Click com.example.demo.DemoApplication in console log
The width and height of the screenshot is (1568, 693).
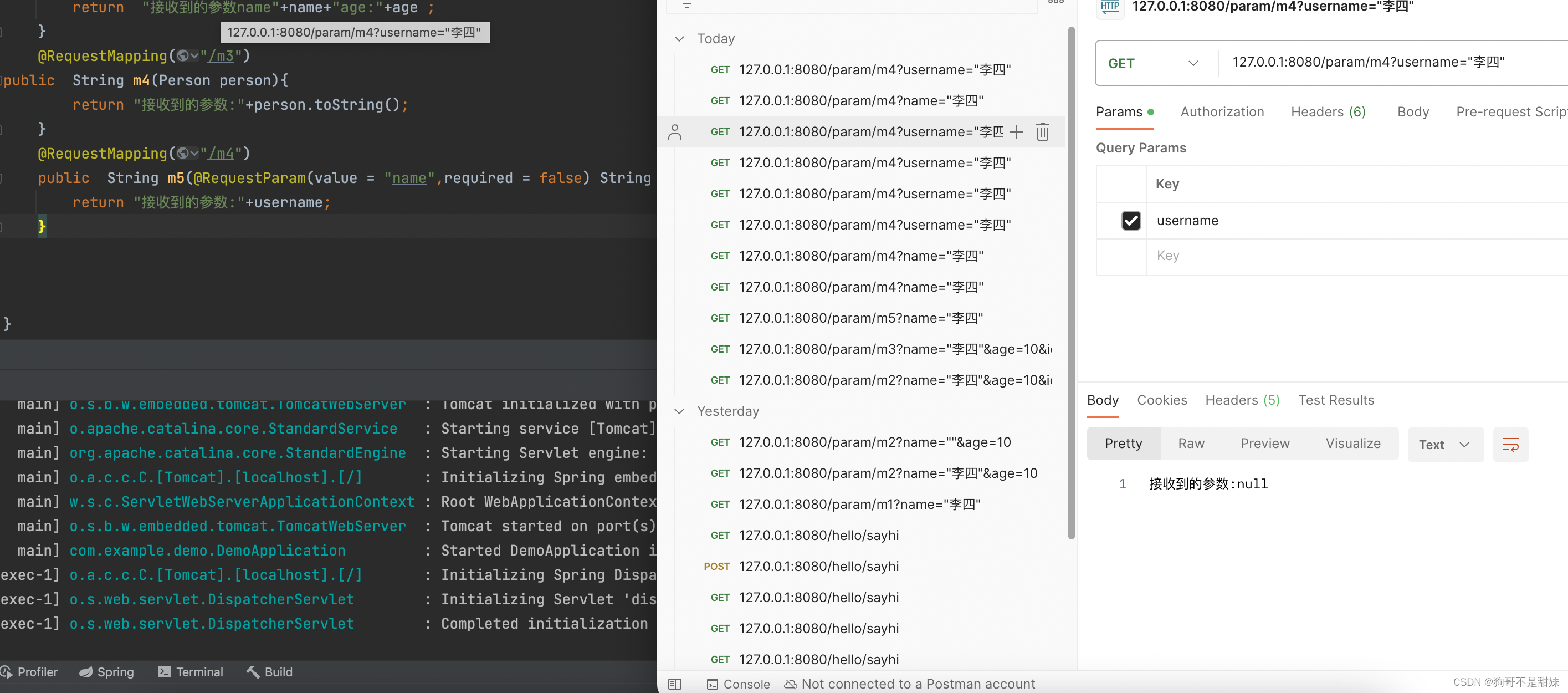pos(207,551)
